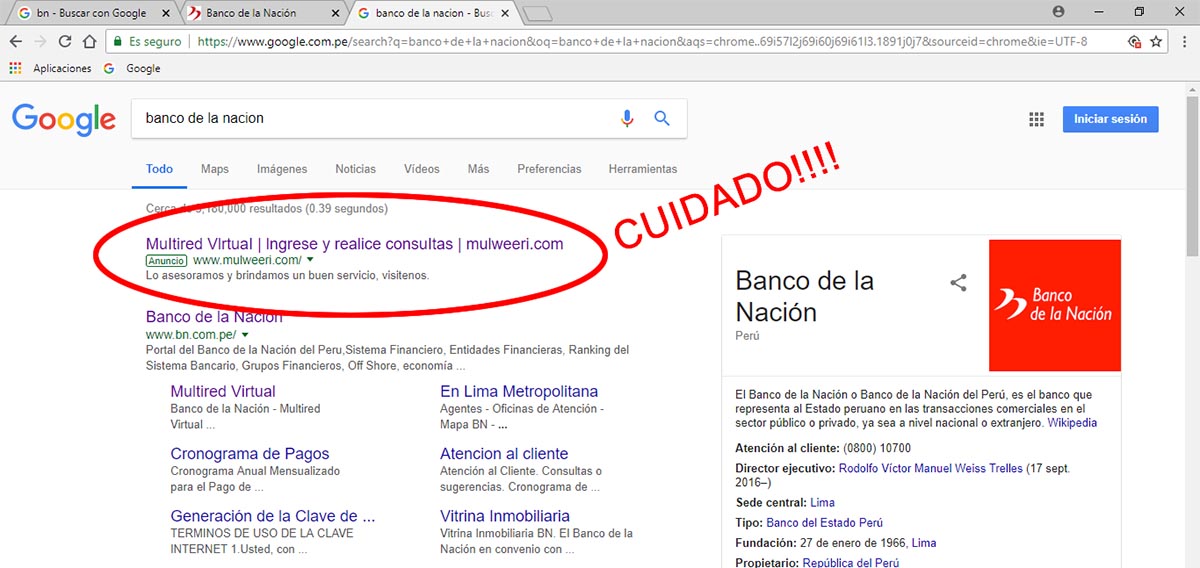Open Herramientas search tools
The width and height of the screenshot is (1200, 568).
tap(643, 169)
